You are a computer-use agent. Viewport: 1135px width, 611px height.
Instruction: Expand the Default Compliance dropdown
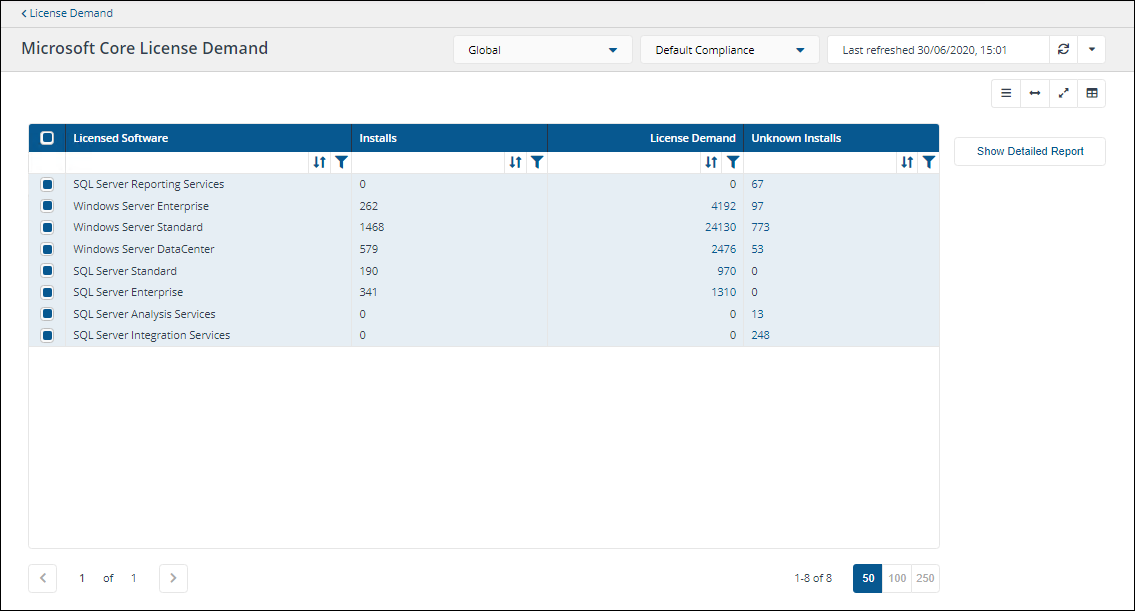tap(729, 50)
